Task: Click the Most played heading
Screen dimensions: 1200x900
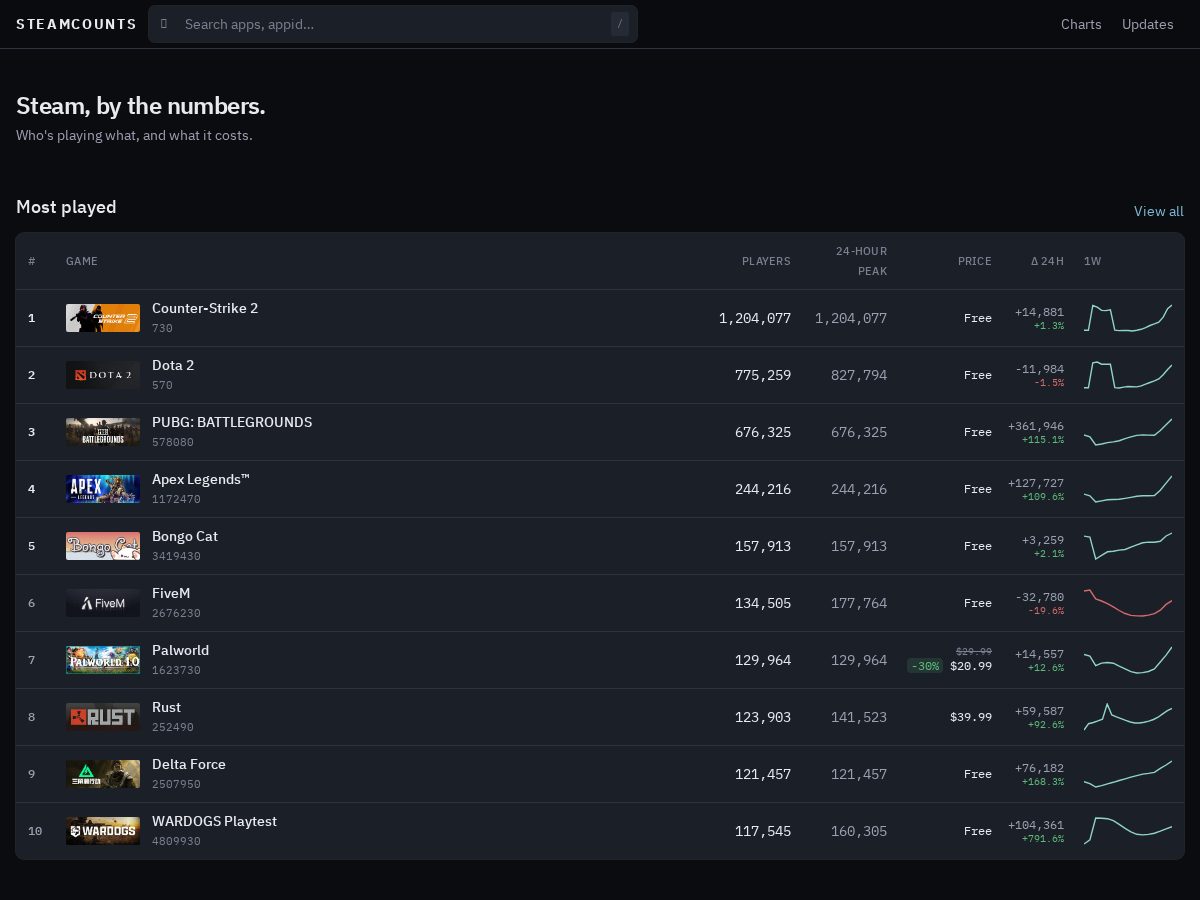Action: coord(66,207)
